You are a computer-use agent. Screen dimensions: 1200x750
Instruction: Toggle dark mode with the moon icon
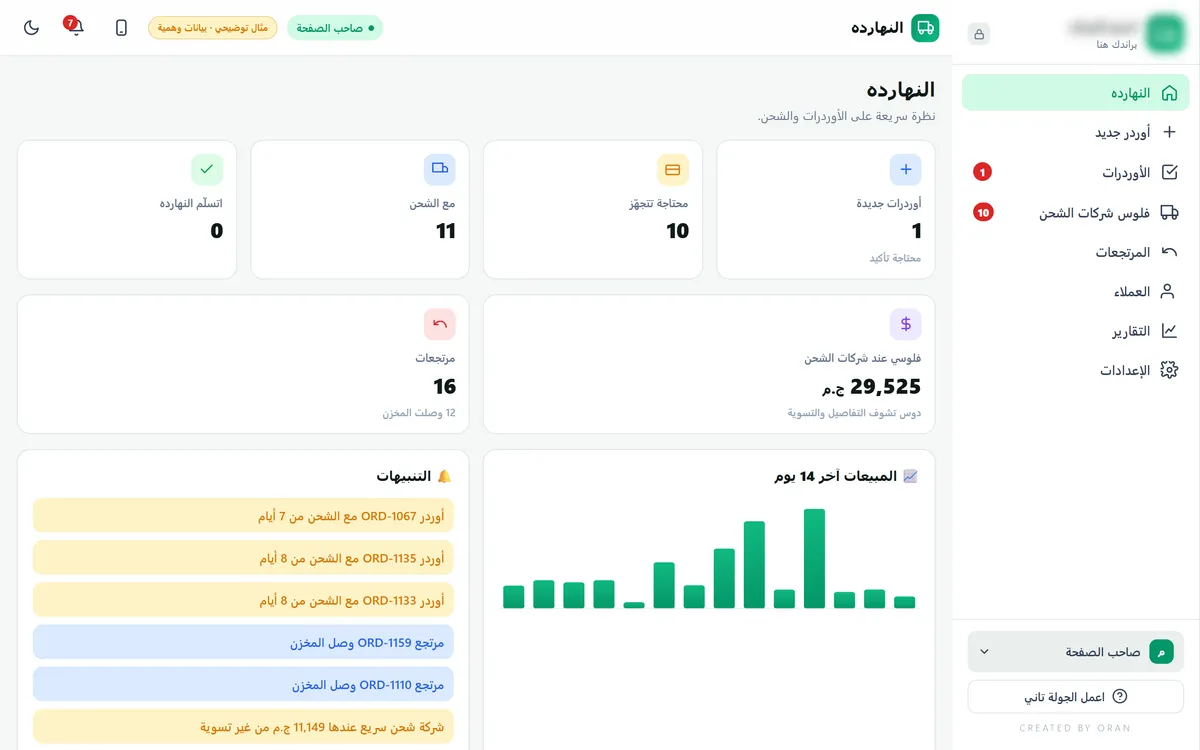[x=31, y=28]
